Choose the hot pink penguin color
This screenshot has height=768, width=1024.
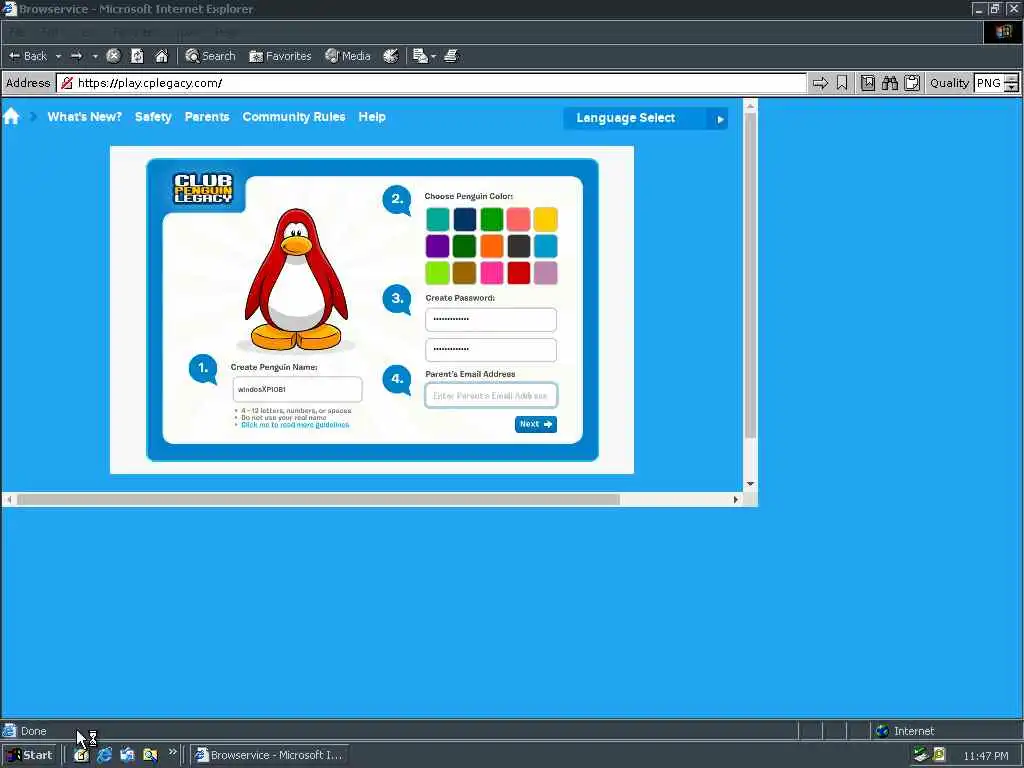coord(492,273)
